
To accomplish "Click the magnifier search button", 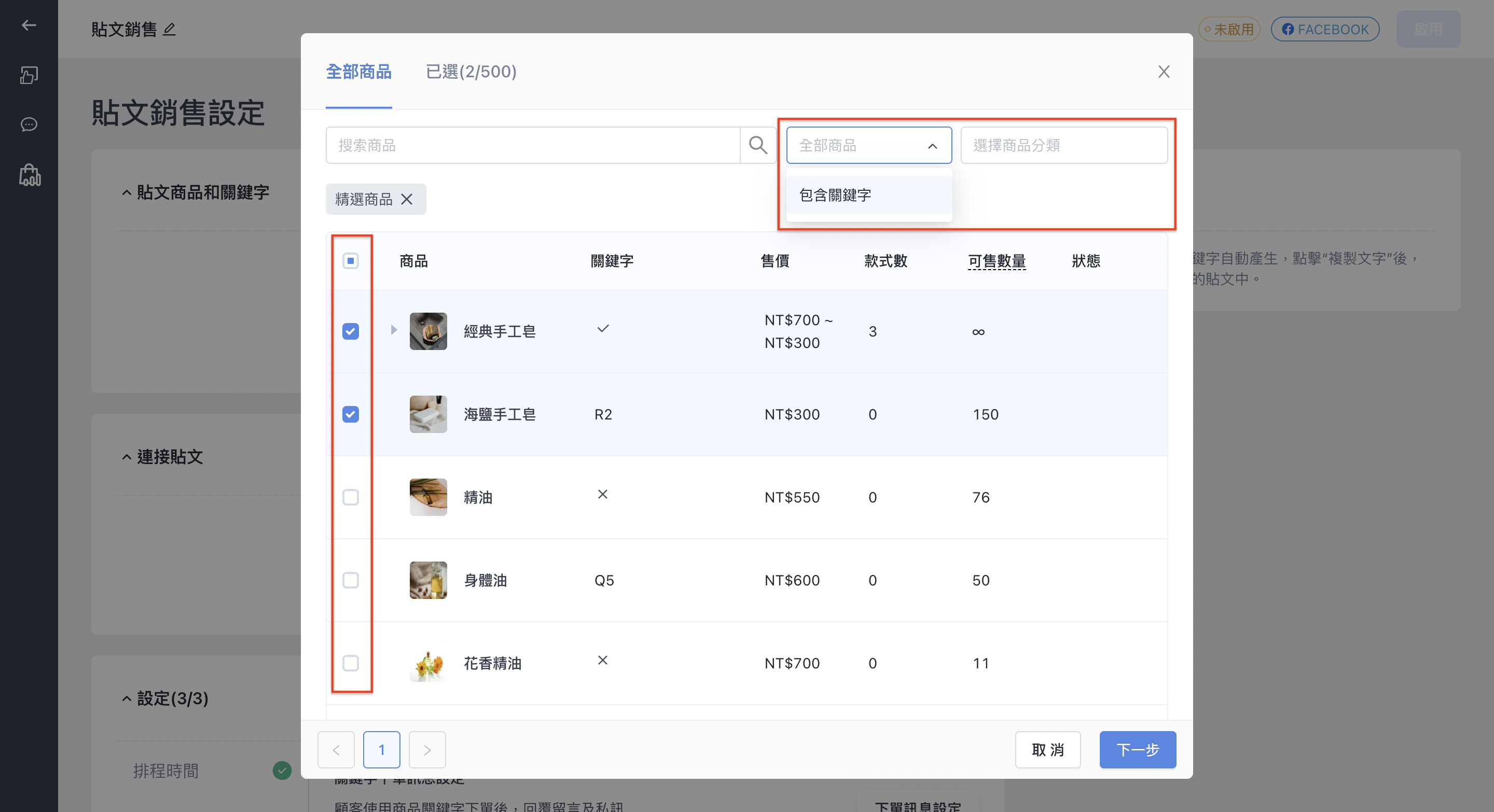I will click(758, 145).
